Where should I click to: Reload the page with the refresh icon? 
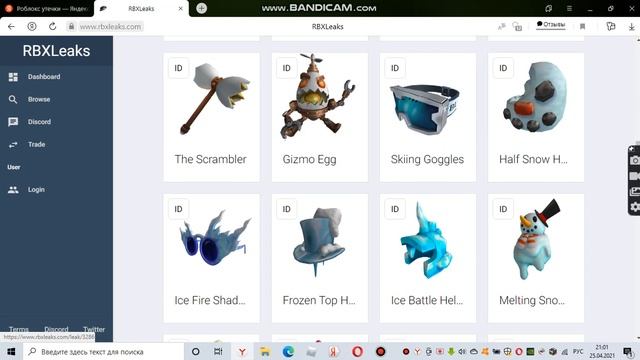tap(52, 27)
